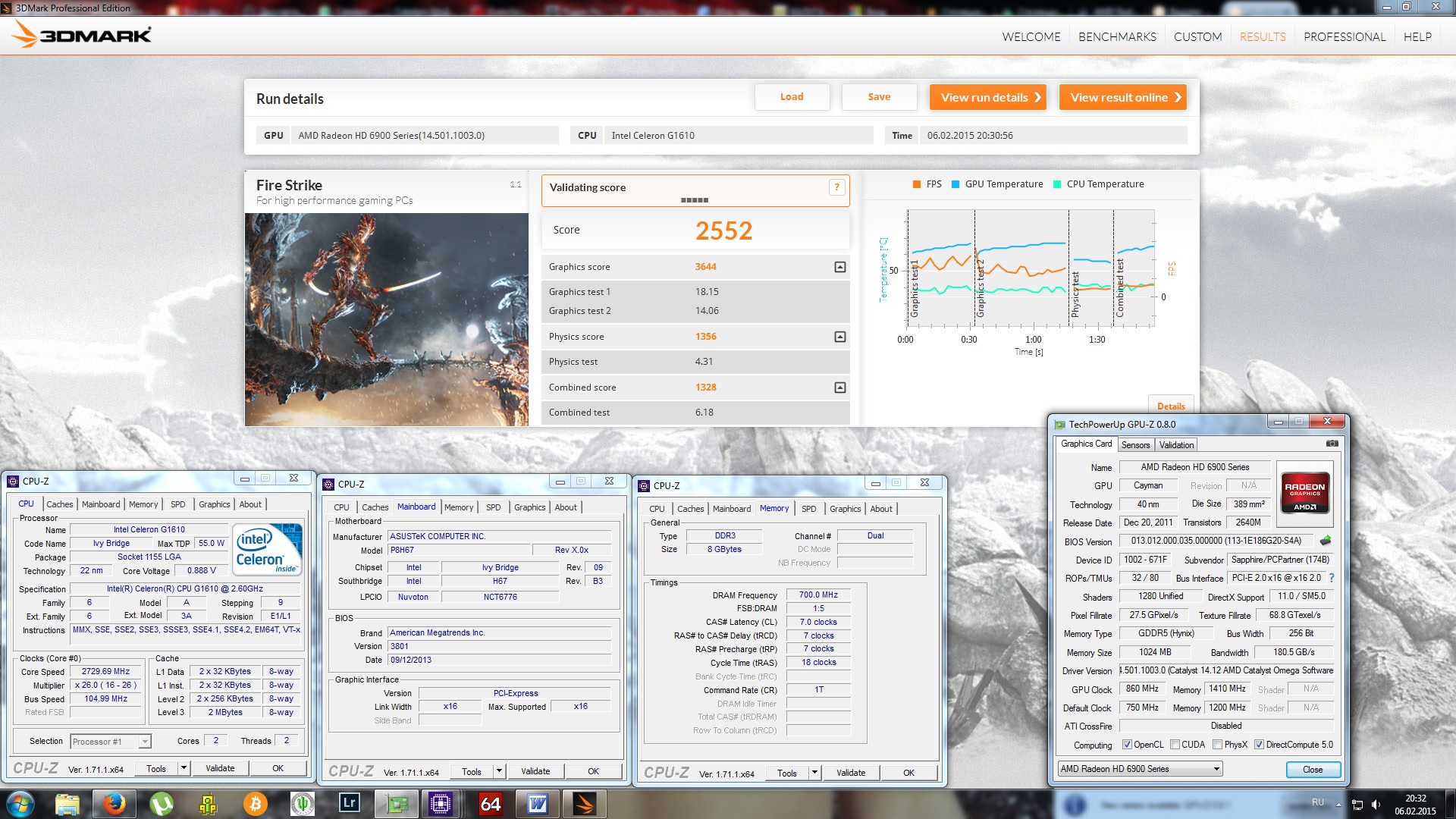The width and height of the screenshot is (1456, 819).
Task: Toggle the DirectCompute 5.0 checkbox
Action: [x=1259, y=745]
